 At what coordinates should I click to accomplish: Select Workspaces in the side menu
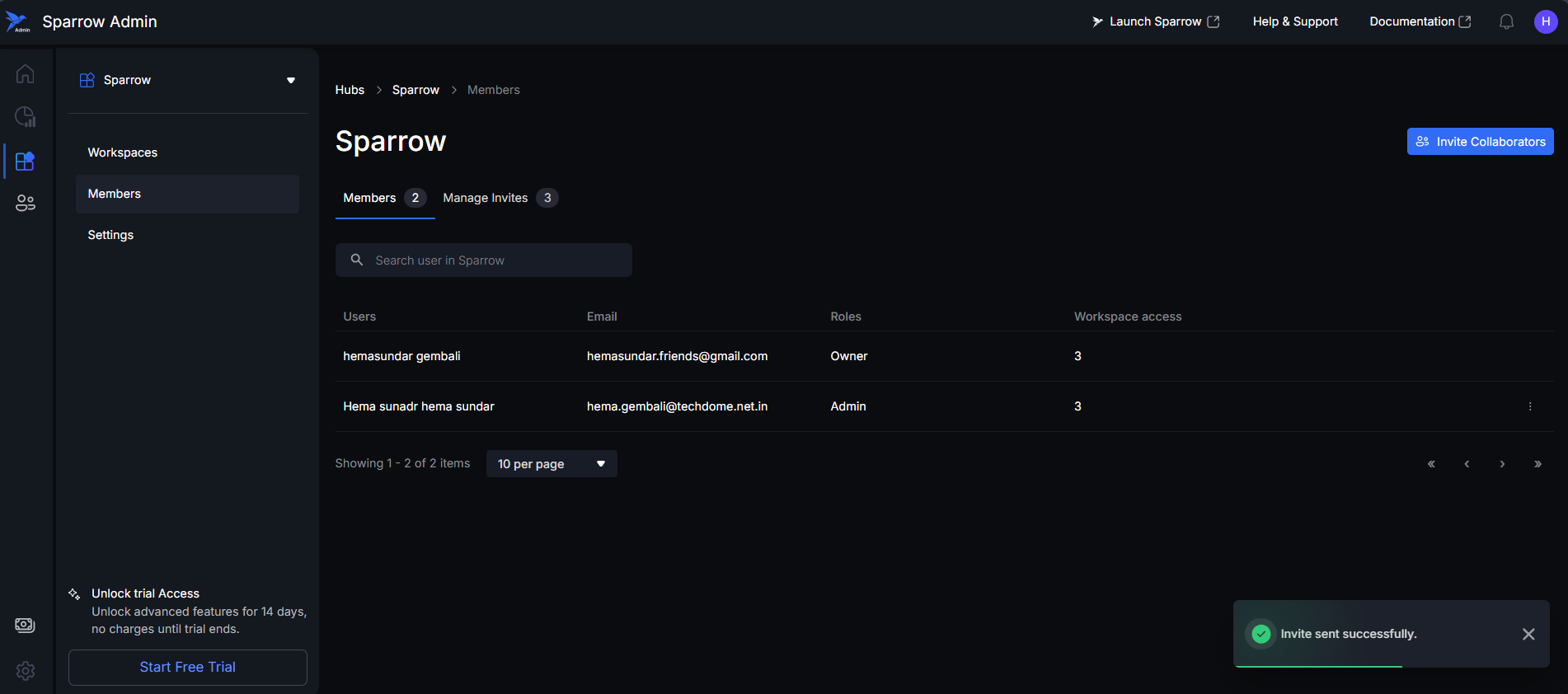(x=123, y=152)
